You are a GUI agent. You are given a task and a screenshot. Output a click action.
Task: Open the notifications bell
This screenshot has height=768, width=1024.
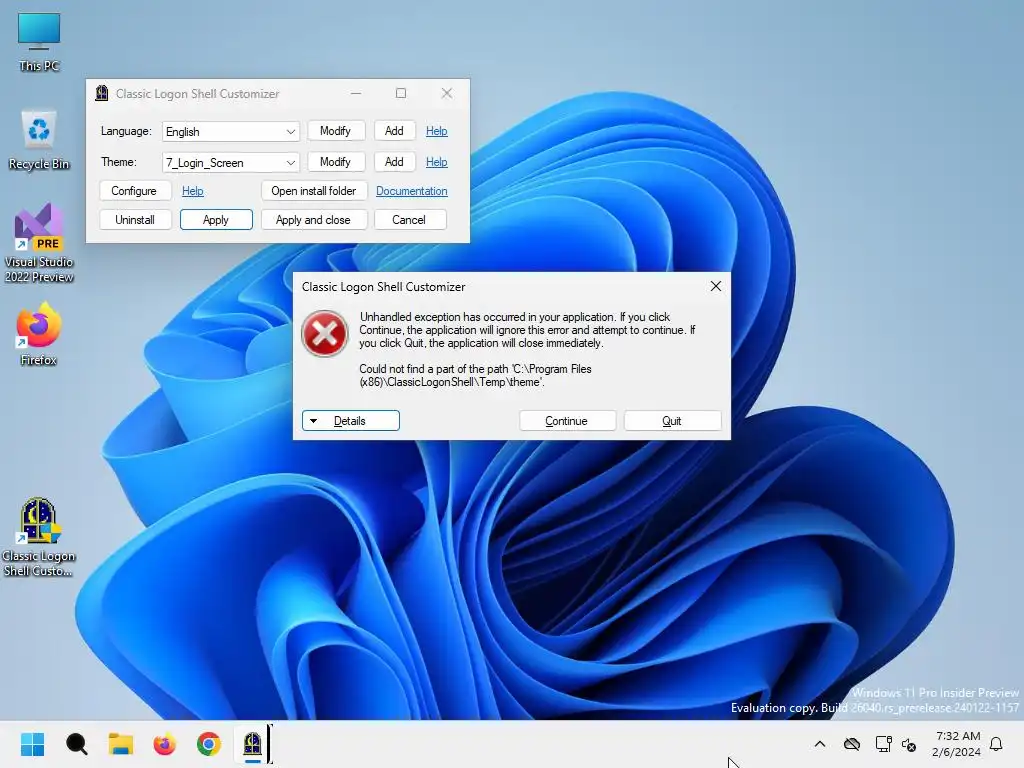[x=996, y=744]
